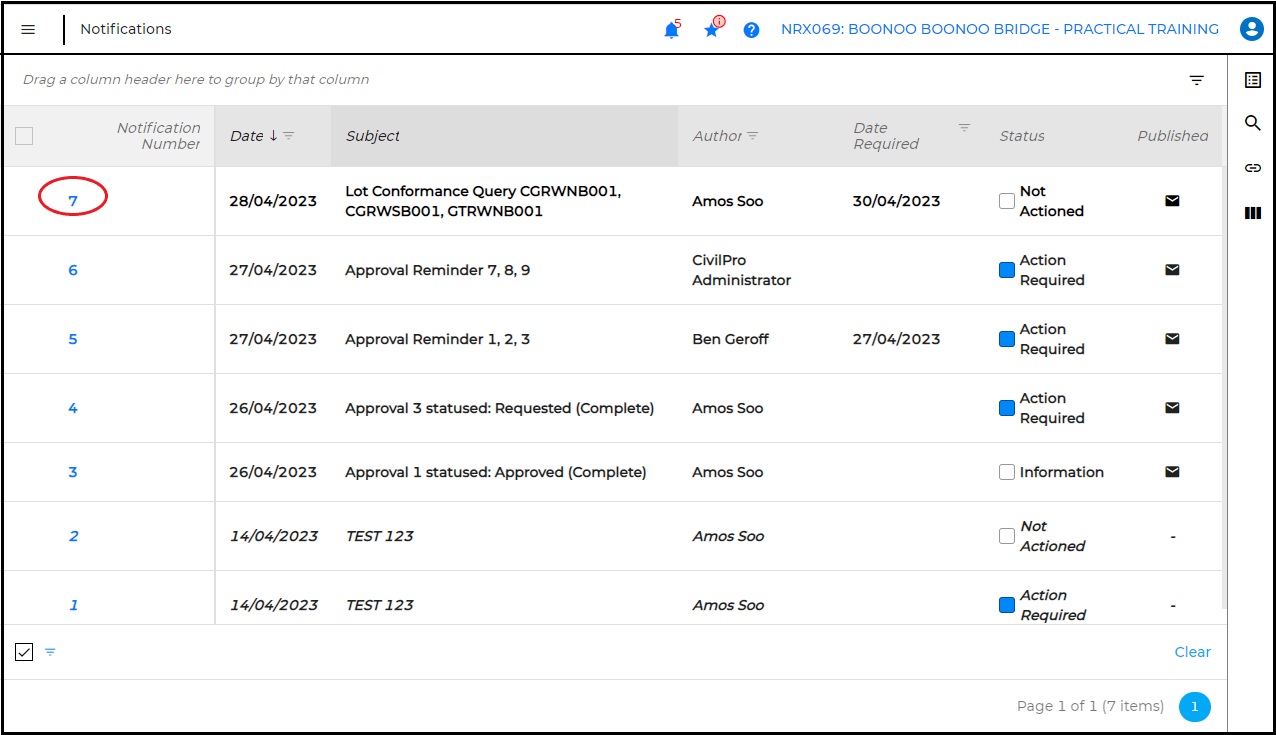Toggle status checkbox for Approval Reminder 7, 8, 9

(1007, 270)
